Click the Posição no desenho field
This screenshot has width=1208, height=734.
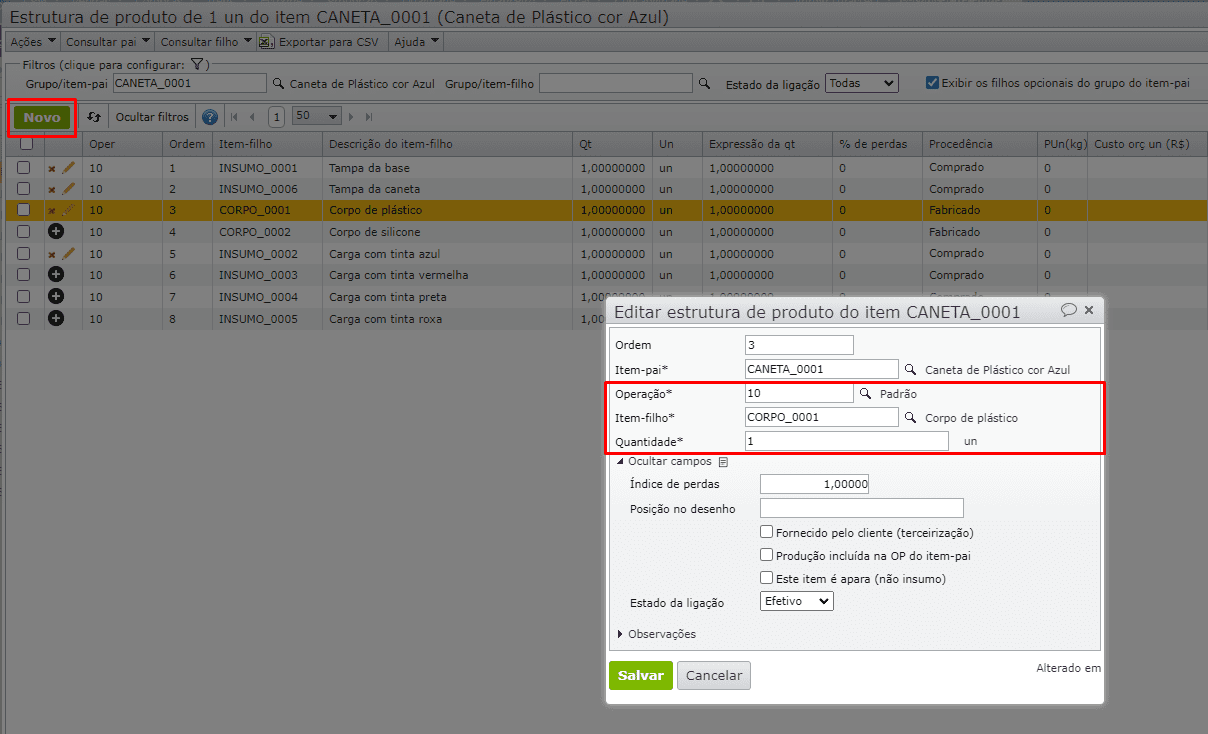pyautogui.click(x=861, y=508)
